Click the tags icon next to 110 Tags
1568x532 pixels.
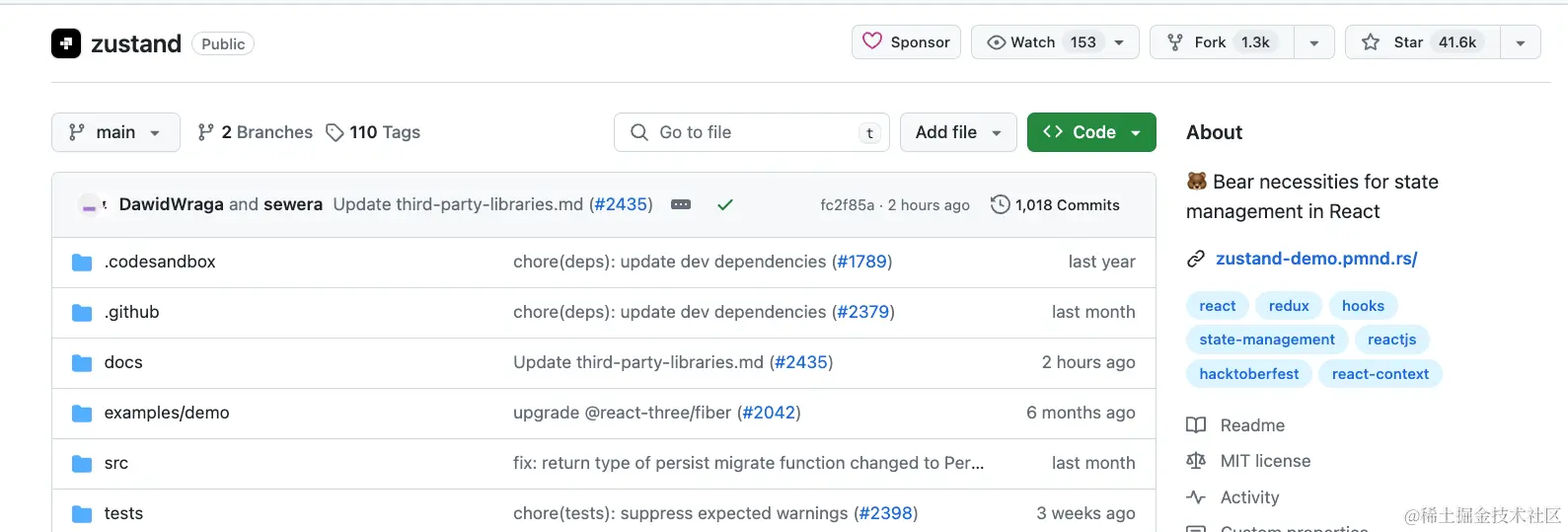335,132
